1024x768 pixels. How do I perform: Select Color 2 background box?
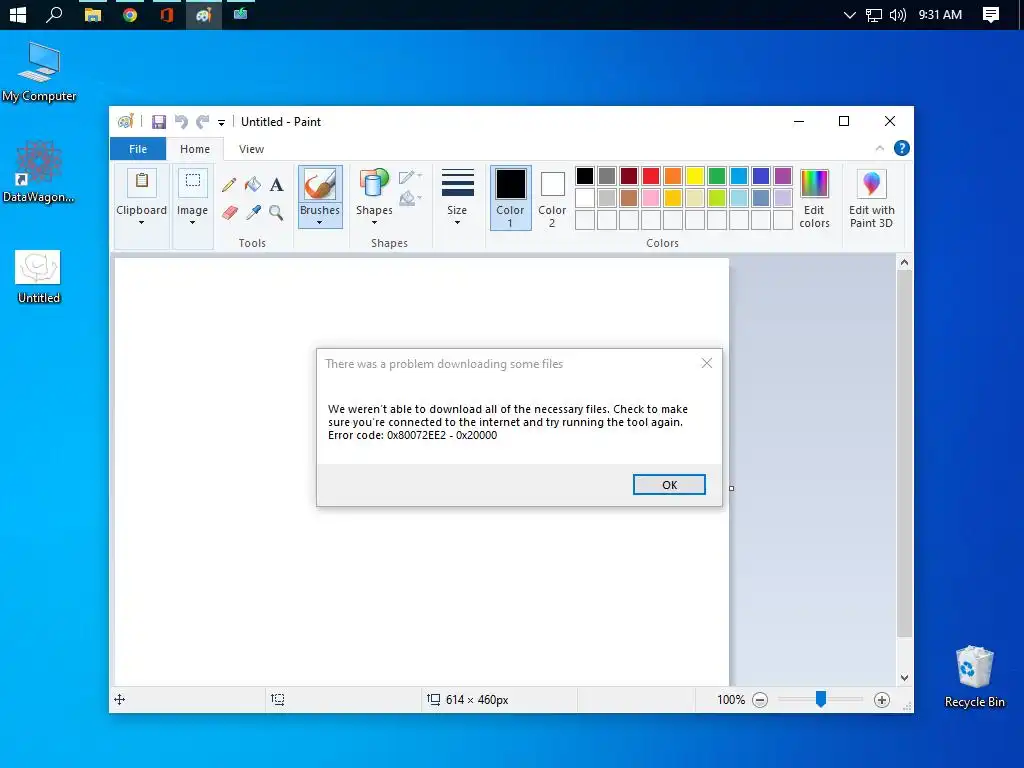(x=552, y=198)
